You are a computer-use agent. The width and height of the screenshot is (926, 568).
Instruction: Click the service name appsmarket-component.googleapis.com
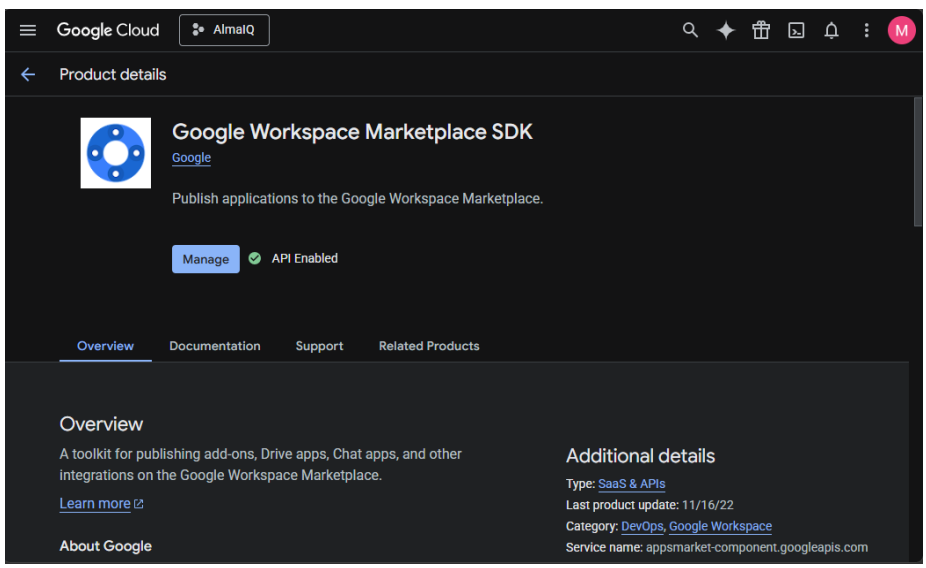click(757, 547)
